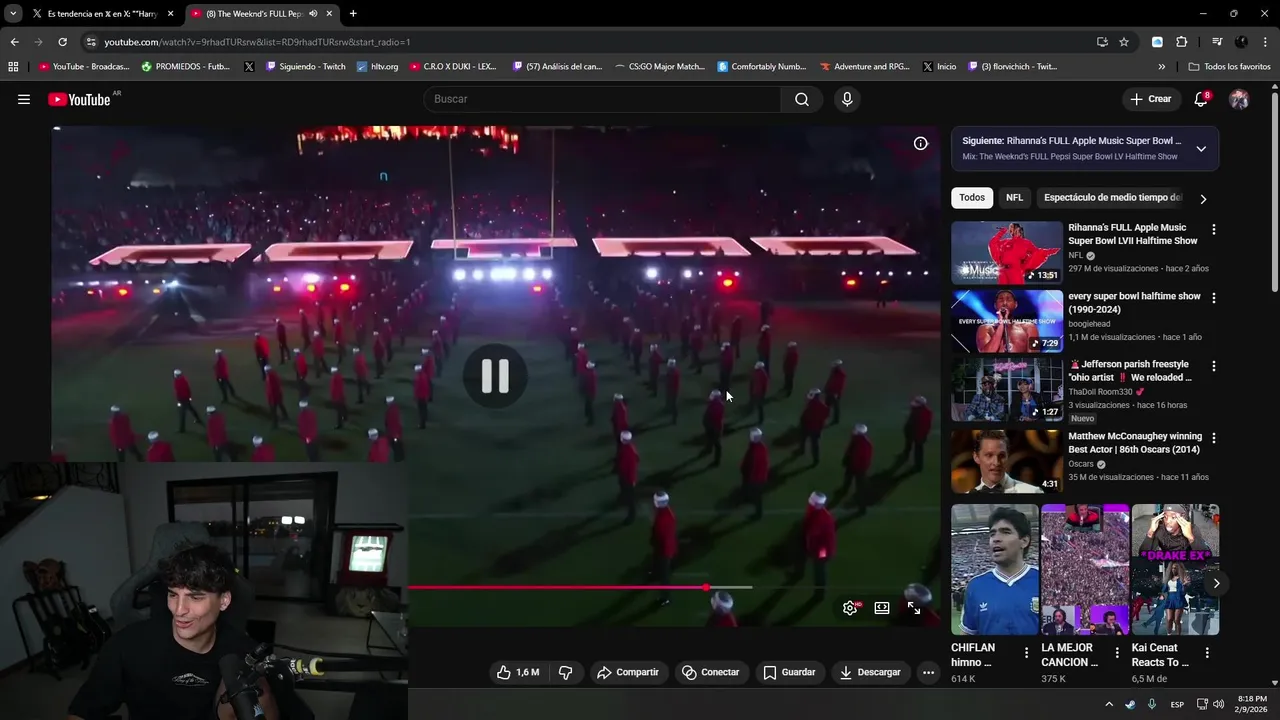Open options for Matthew McConaughey video
Image resolution: width=1280 pixels, height=720 pixels.
tap(1214, 438)
